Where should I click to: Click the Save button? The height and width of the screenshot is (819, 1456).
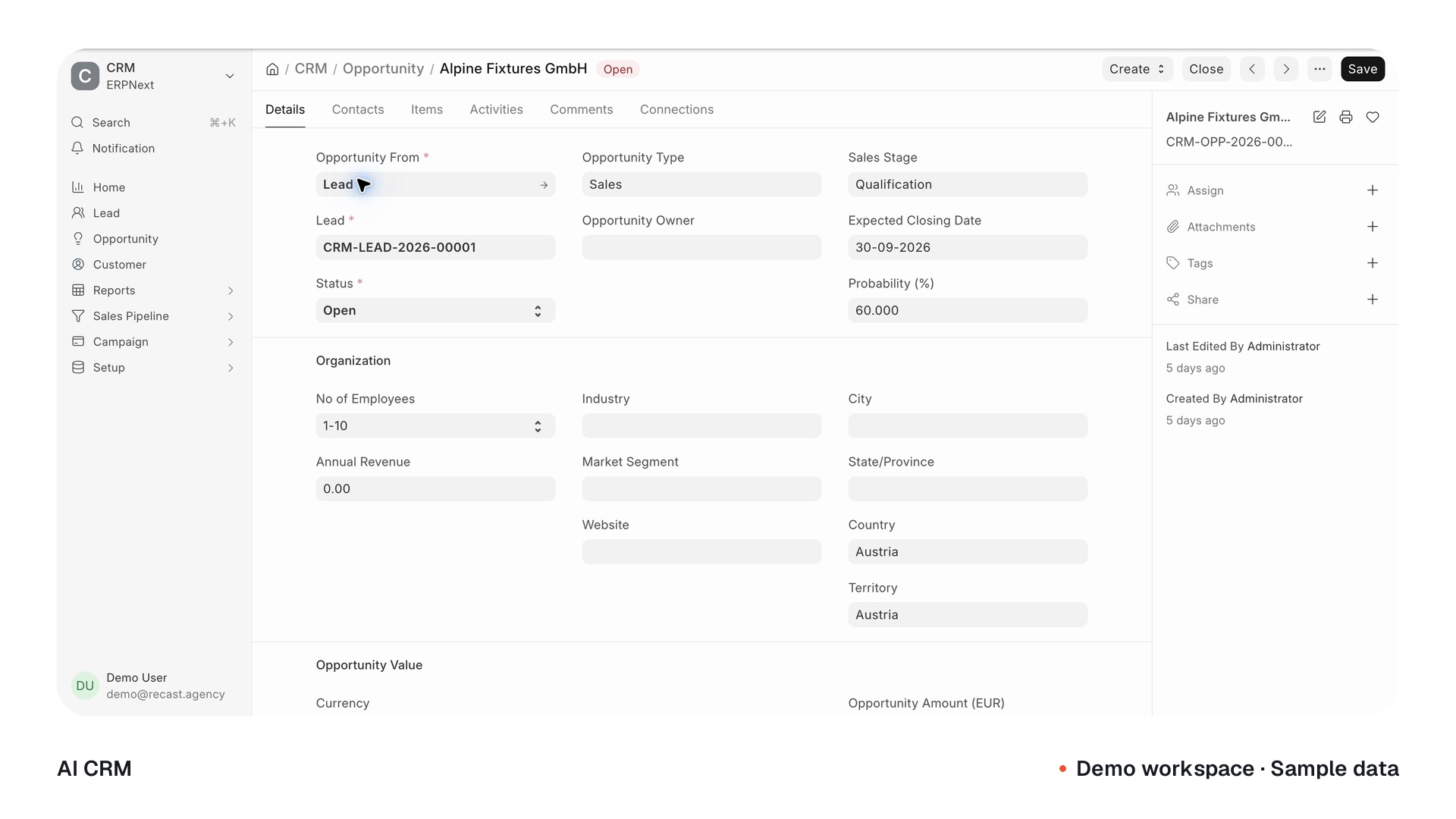coord(1363,69)
